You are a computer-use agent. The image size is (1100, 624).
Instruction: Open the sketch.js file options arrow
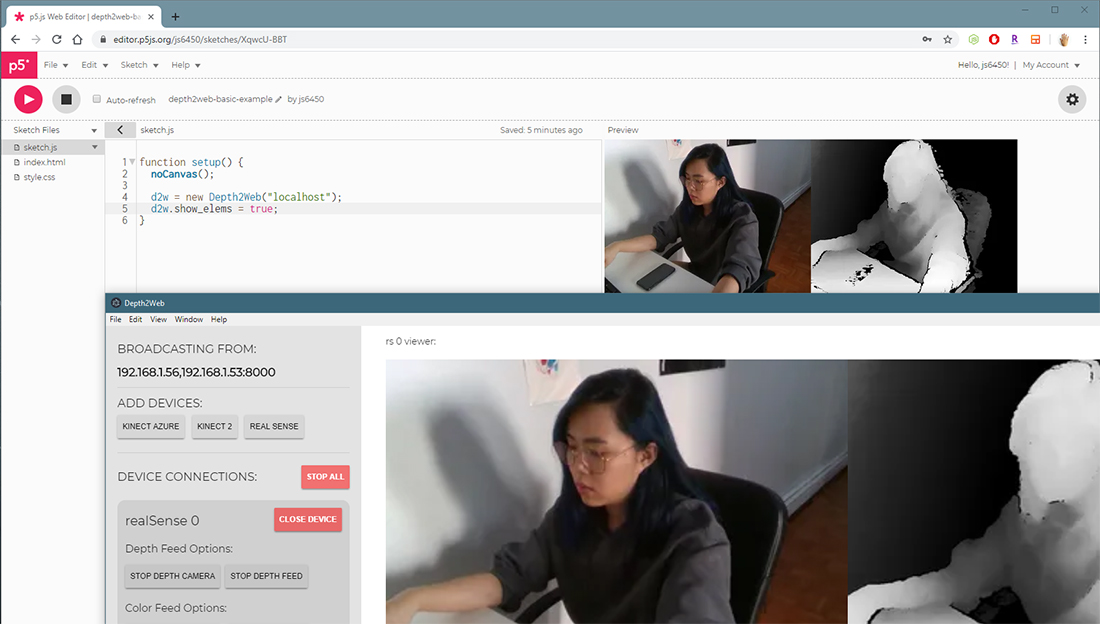click(x=95, y=147)
